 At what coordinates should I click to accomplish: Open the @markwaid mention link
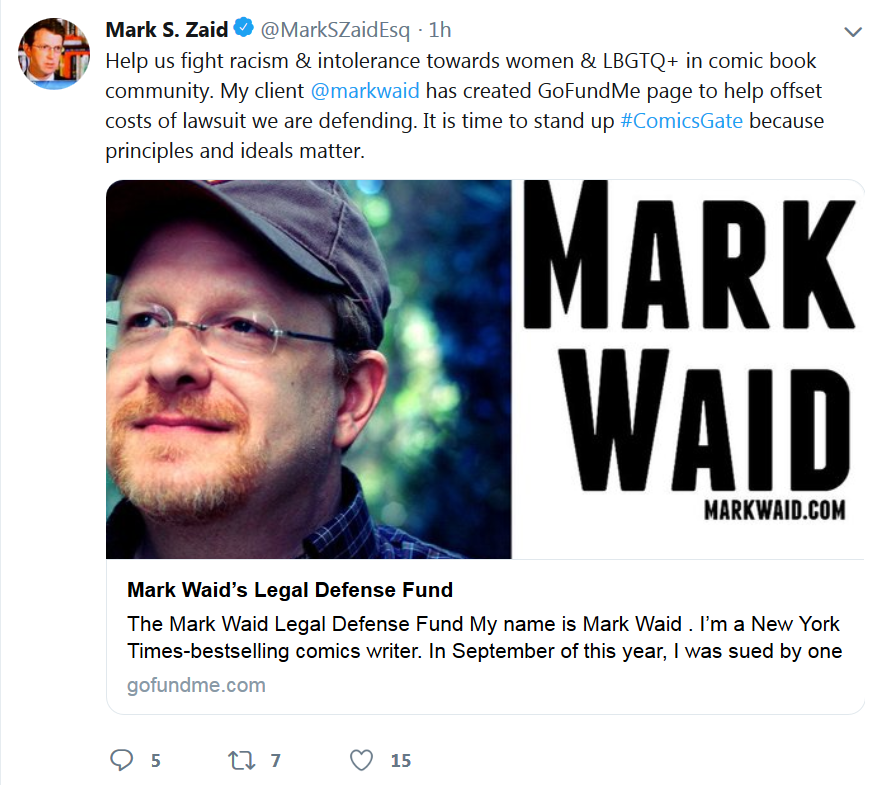(x=365, y=91)
